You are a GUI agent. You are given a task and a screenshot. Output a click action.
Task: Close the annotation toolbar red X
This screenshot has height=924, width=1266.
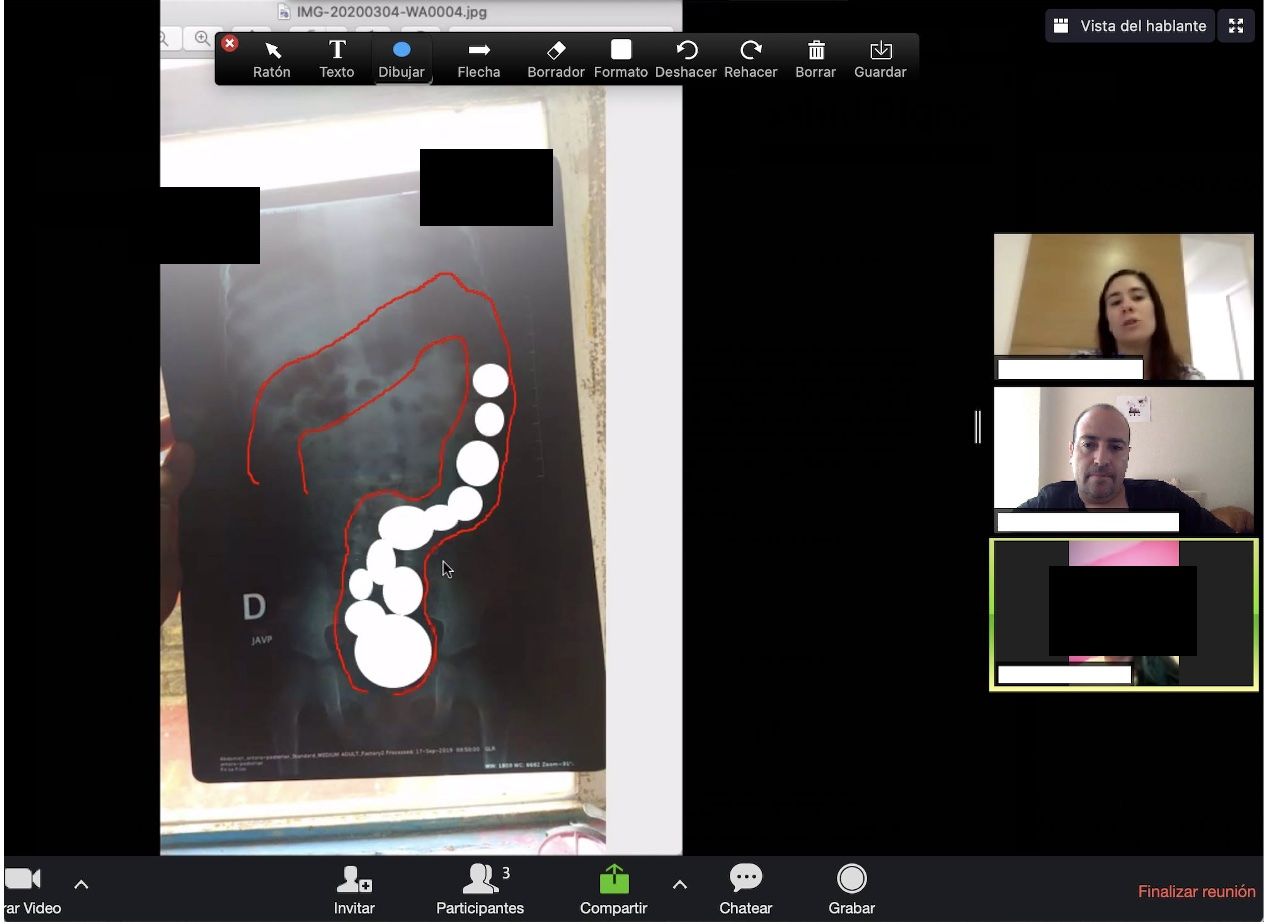[230, 43]
